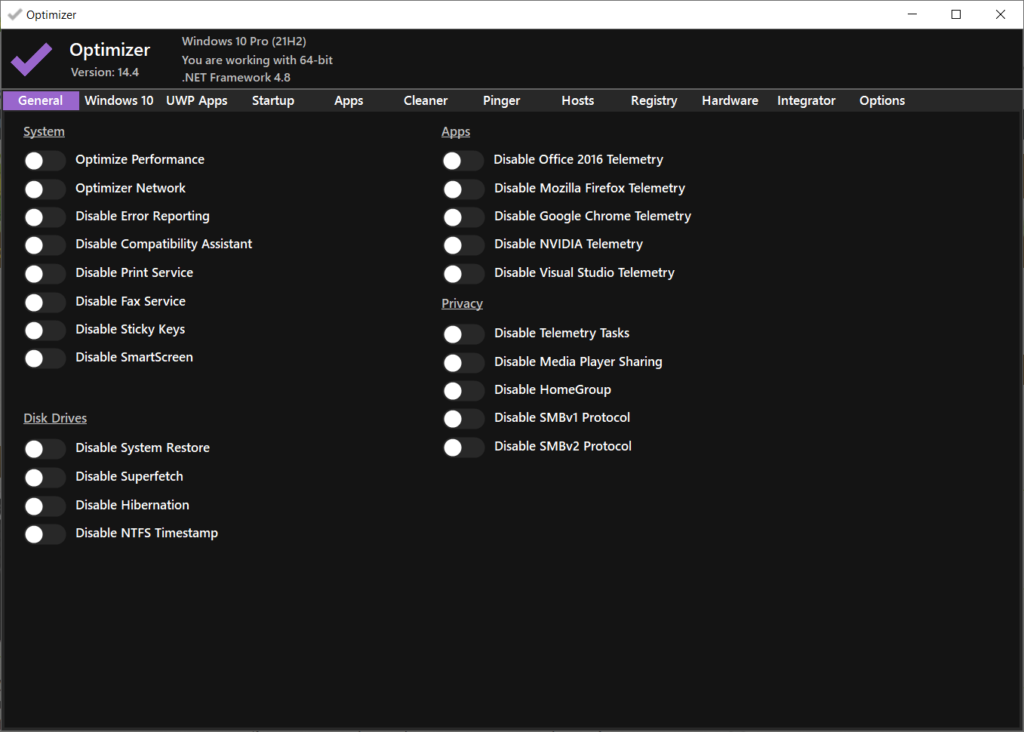Toggle Disable SmartScreen switch
This screenshot has width=1024, height=732.
click(44, 358)
